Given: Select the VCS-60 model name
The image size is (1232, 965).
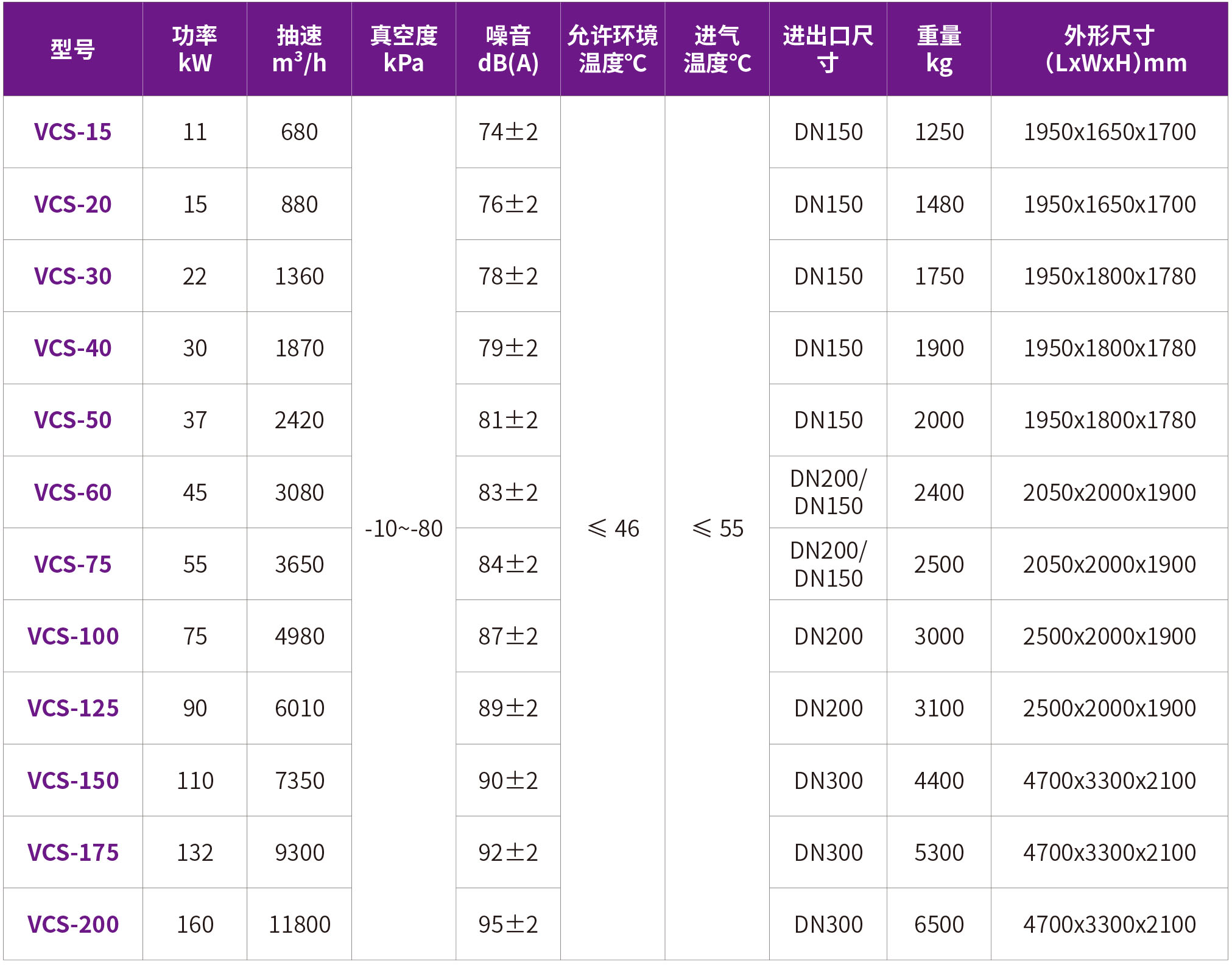Looking at the screenshot, I should coord(72,493).
